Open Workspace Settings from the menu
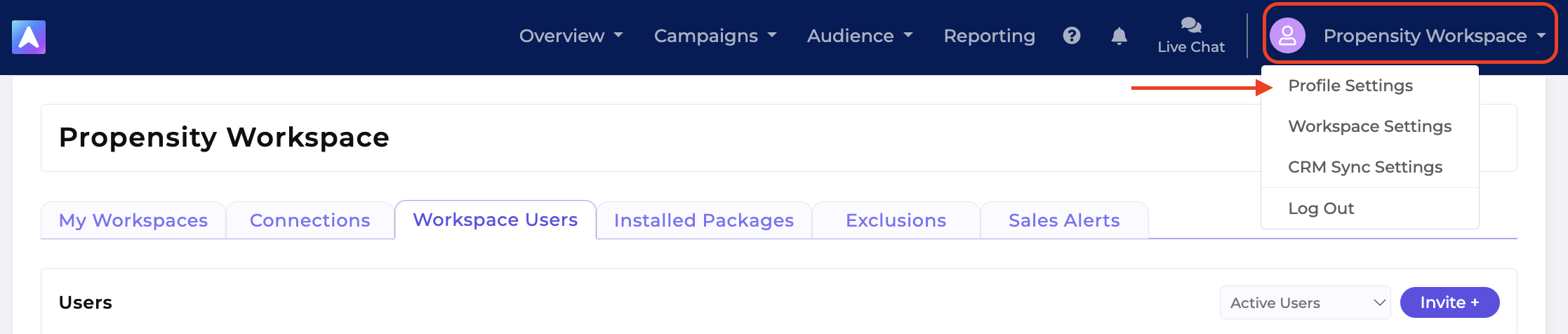 [x=1369, y=126]
